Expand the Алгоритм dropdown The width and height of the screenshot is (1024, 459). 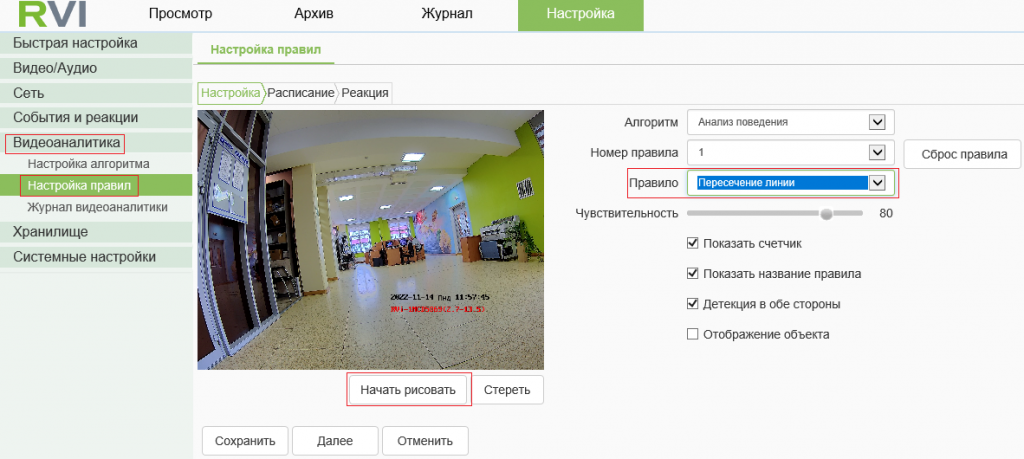pyautogui.click(x=878, y=122)
